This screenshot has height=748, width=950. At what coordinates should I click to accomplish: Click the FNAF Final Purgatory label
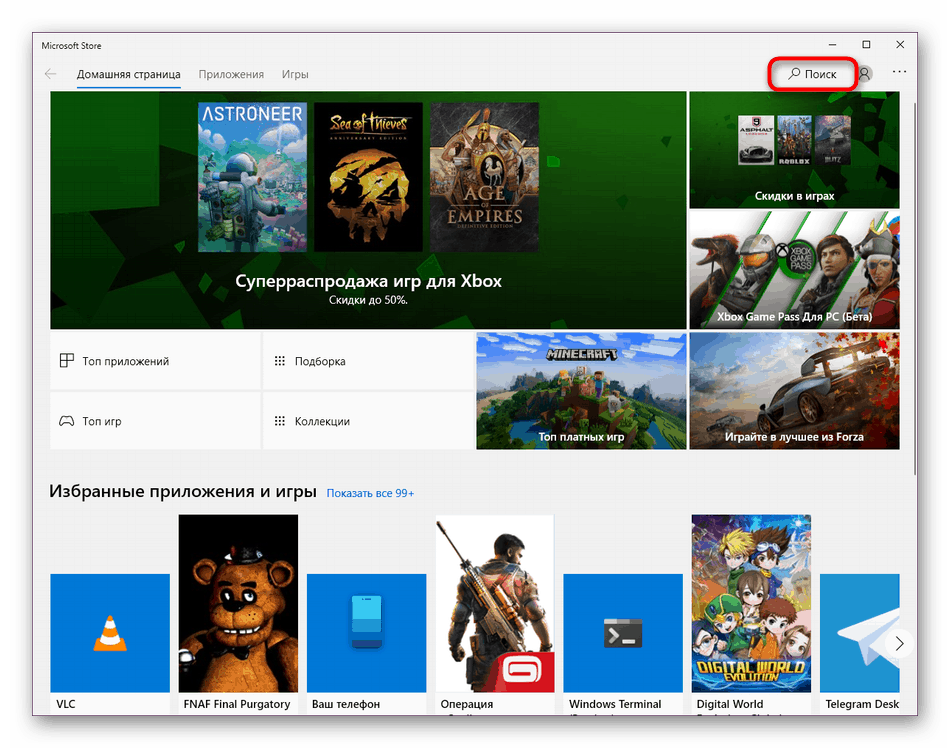point(237,704)
